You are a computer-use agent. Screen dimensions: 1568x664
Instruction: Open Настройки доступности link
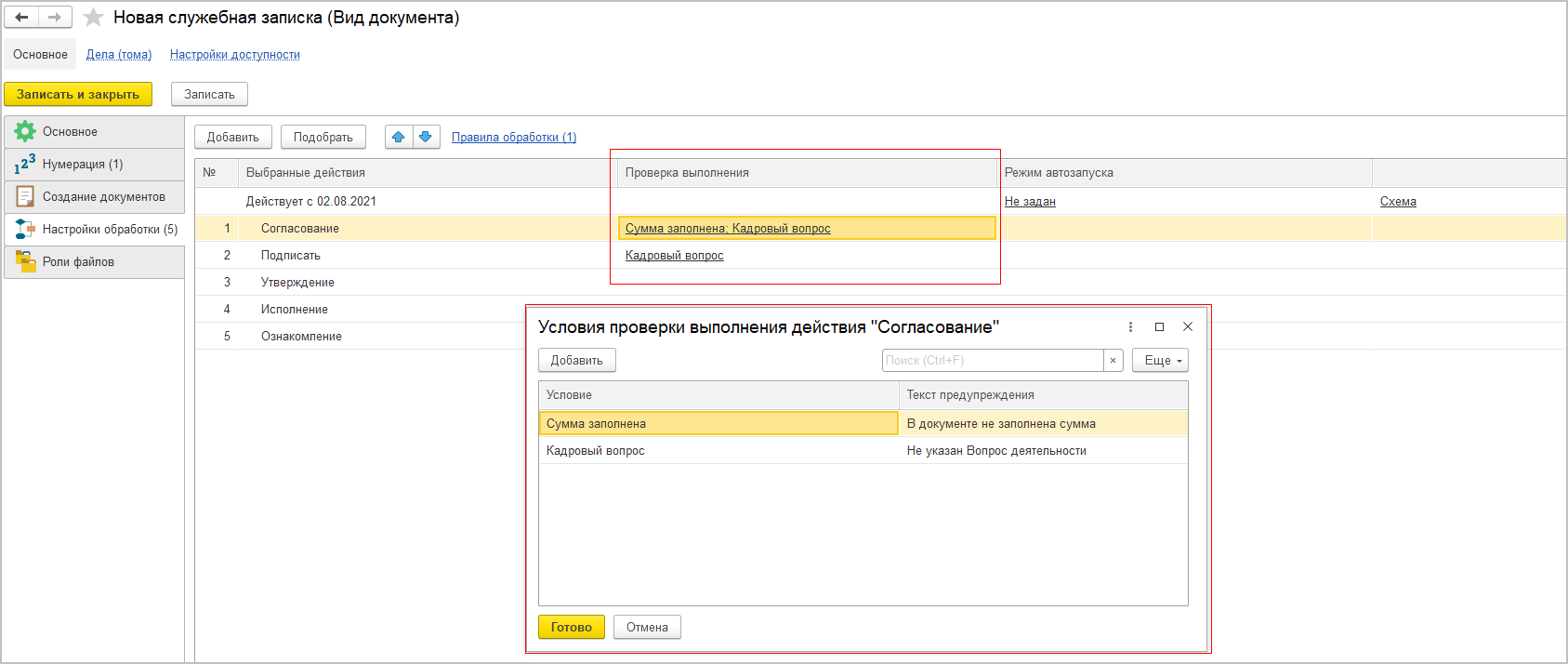pos(234,55)
